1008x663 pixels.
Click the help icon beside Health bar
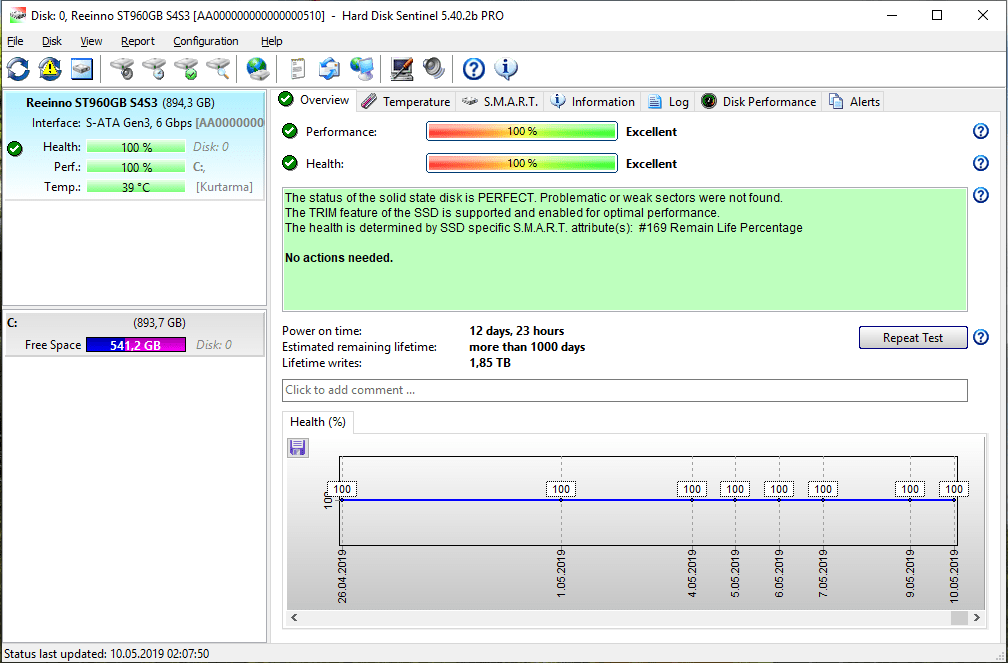point(980,163)
